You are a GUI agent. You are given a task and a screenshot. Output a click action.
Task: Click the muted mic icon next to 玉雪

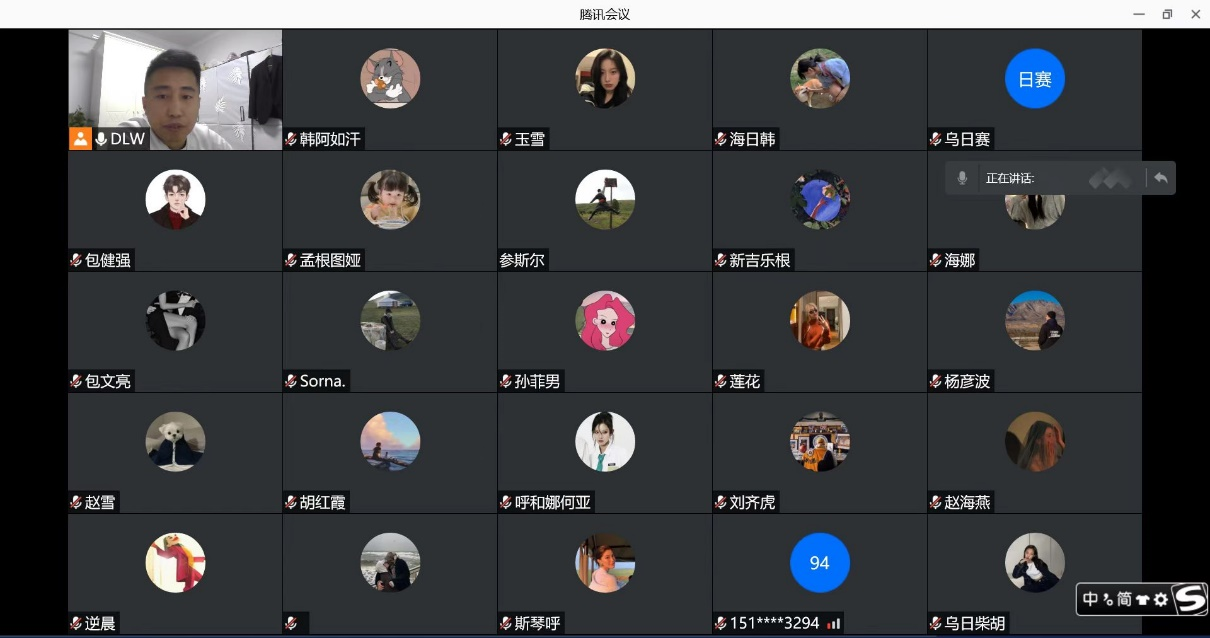[506, 139]
